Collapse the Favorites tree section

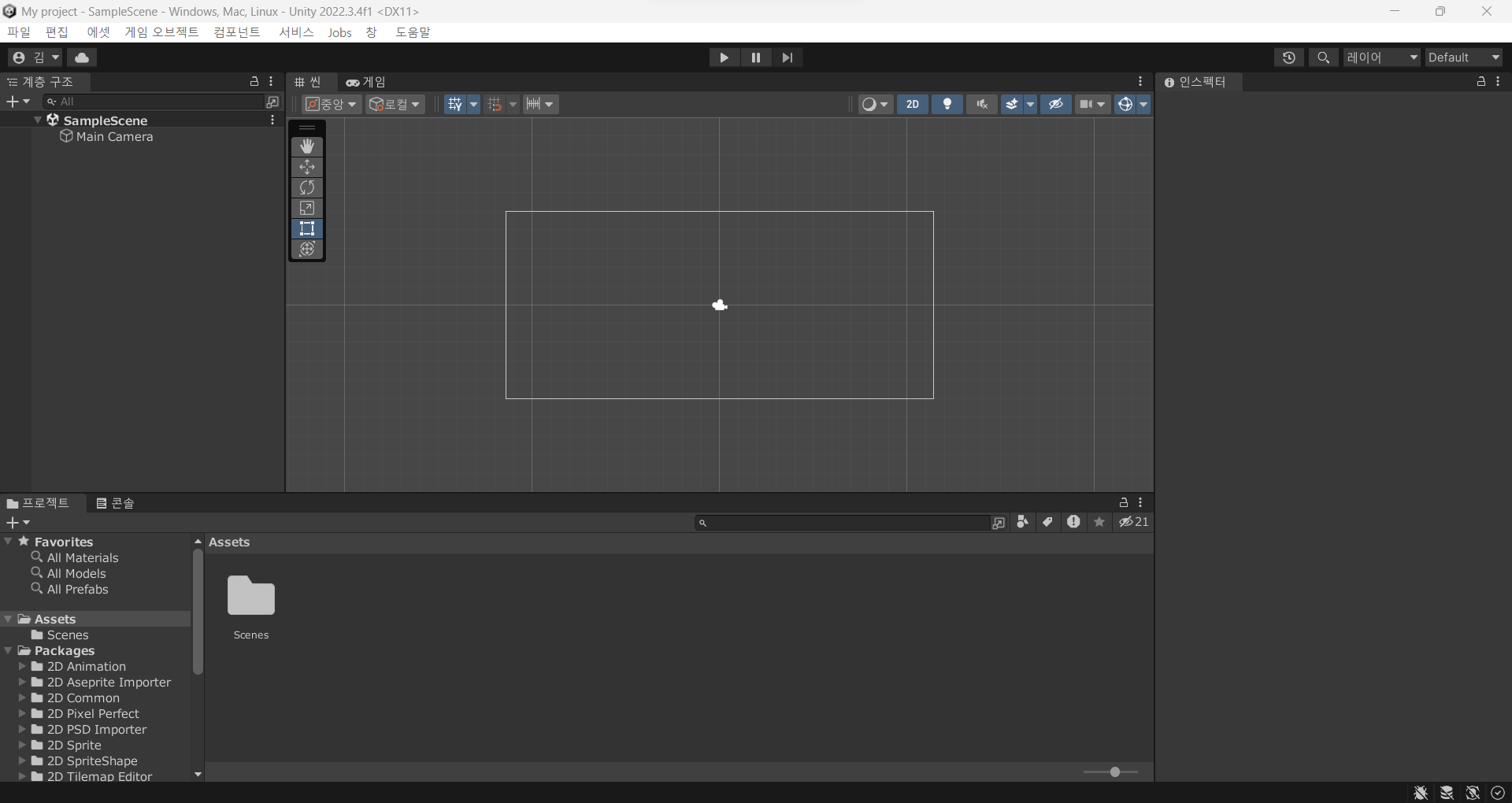(8, 542)
